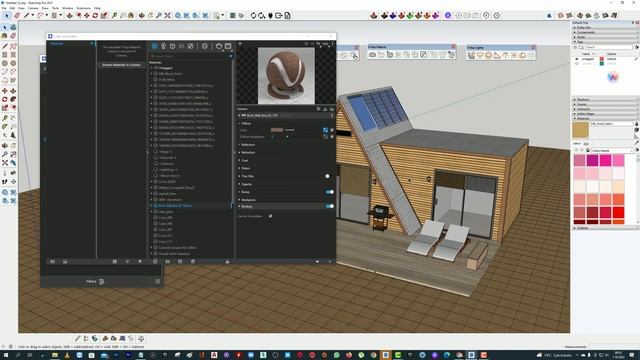The image size is (640, 360).
Task: Open the Diffuse Color texture slot
Action: [325, 130]
